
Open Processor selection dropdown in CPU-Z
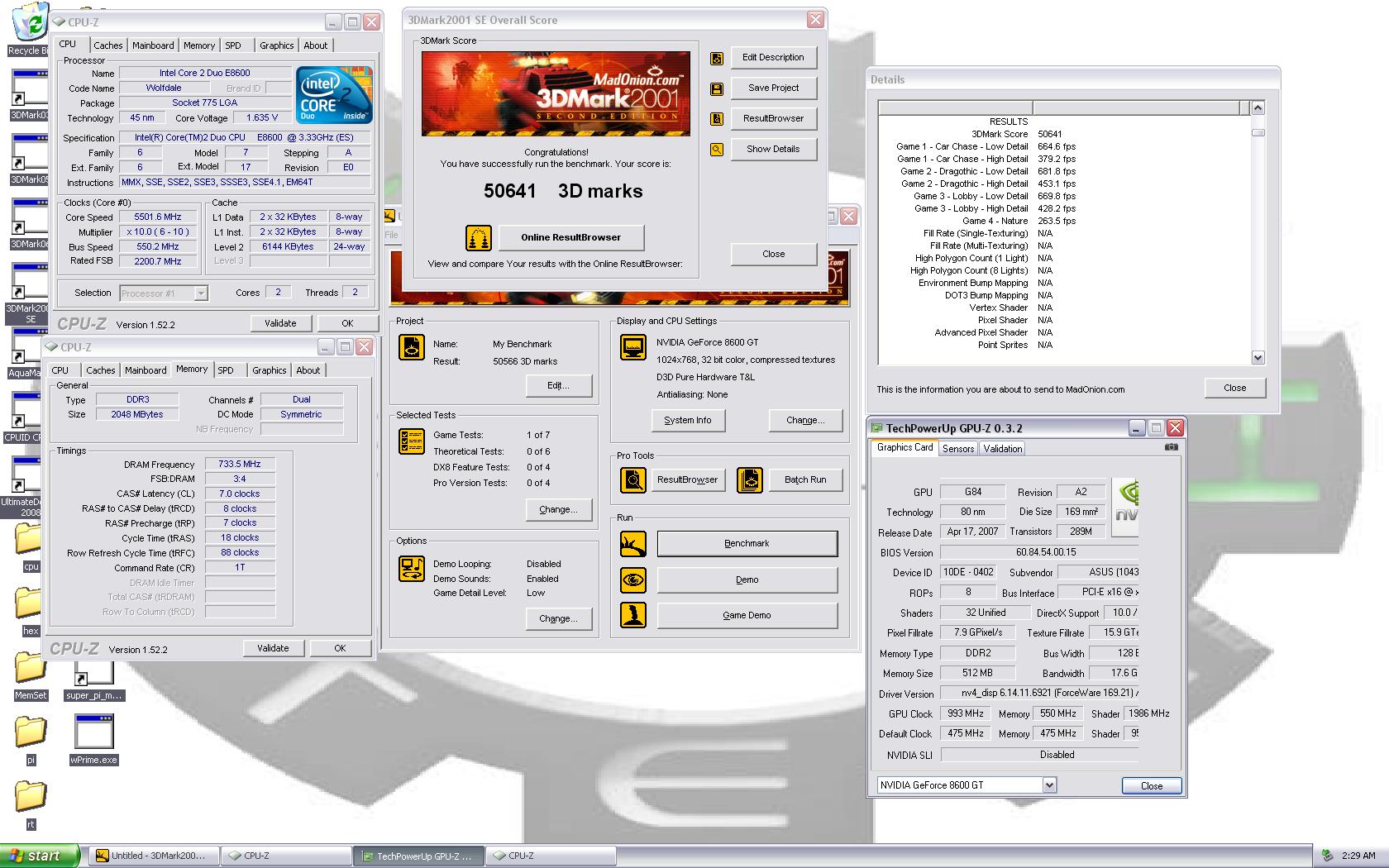201,293
